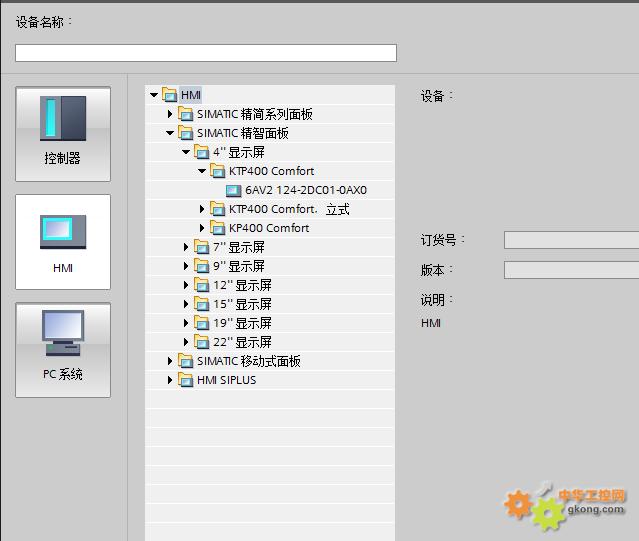The image size is (639, 541).
Task: Select the KP400 Comfort tree label
Action: pyautogui.click(x=269, y=228)
